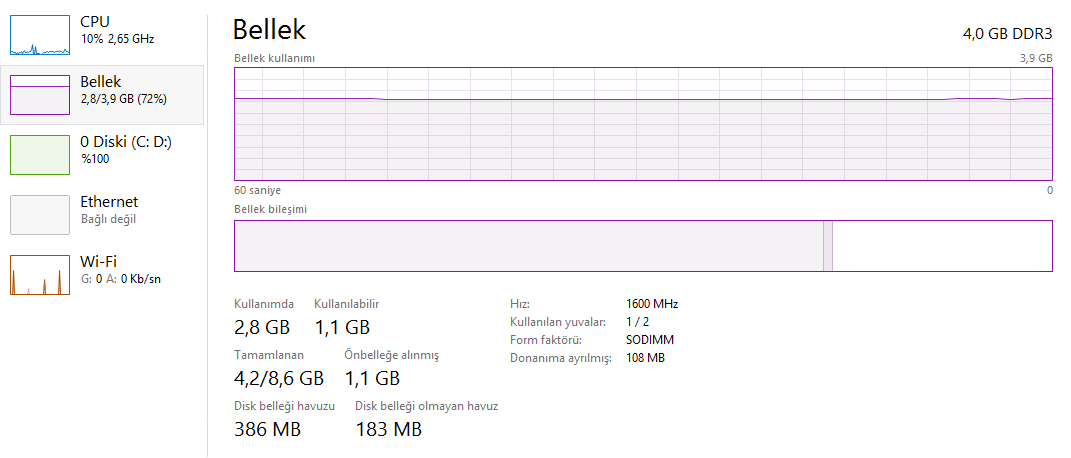Open the CPU performance section label
This screenshot has height=458, width=1071.
click(x=95, y=21)
